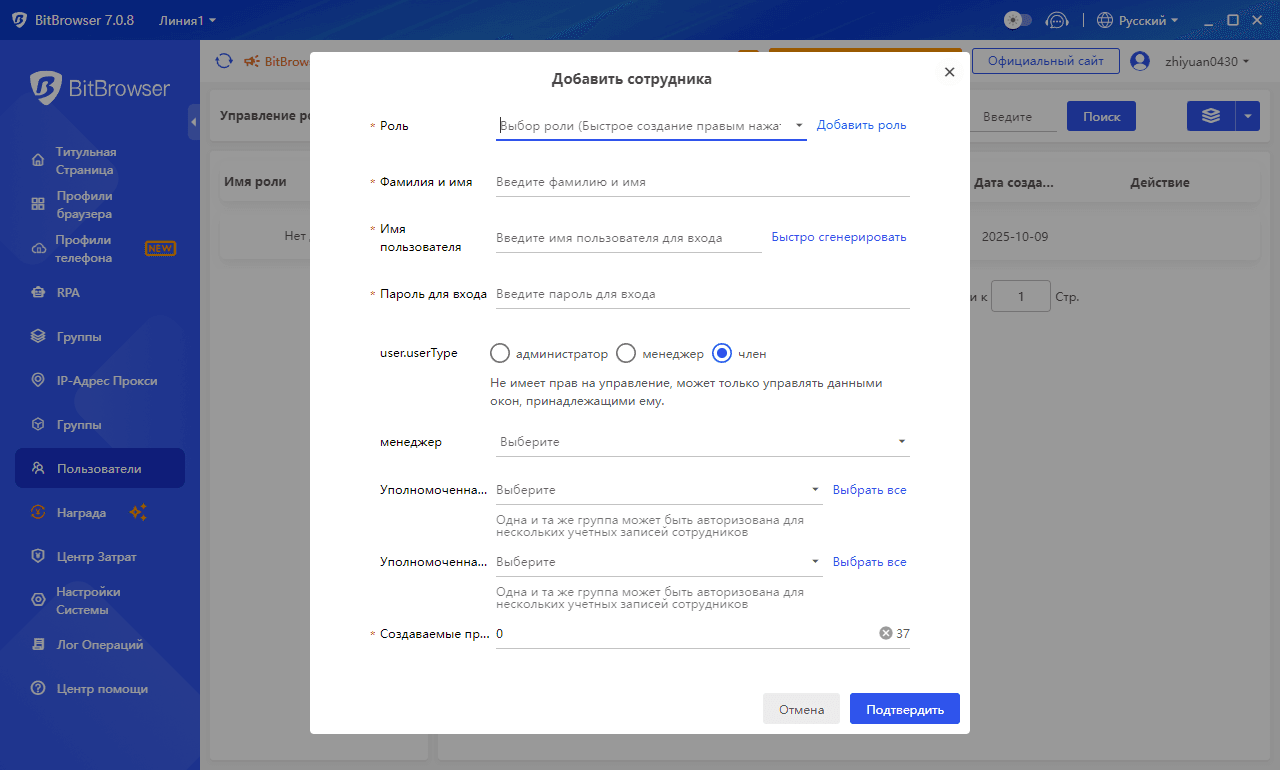Select the администратор radio button
The height and width of the screenshot is (770, 1280).
[500, 353]
